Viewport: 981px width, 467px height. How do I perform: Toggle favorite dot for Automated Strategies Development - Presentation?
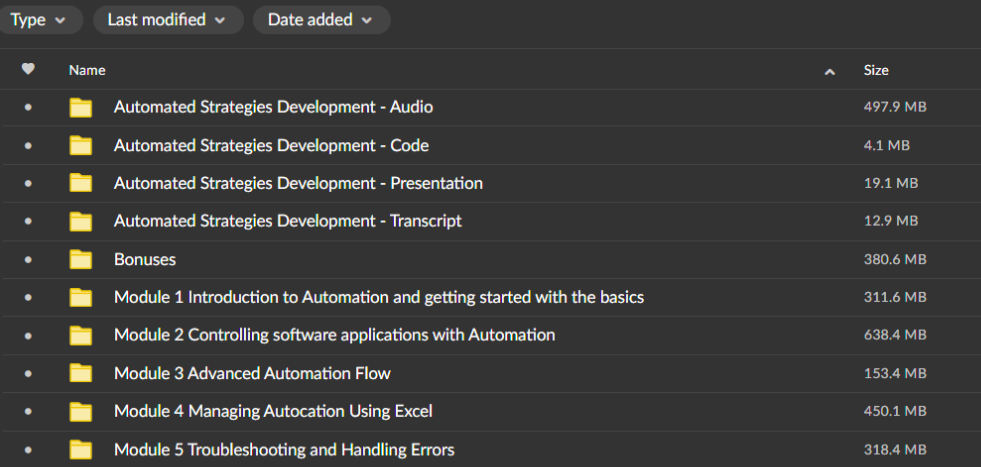(28, 183)
